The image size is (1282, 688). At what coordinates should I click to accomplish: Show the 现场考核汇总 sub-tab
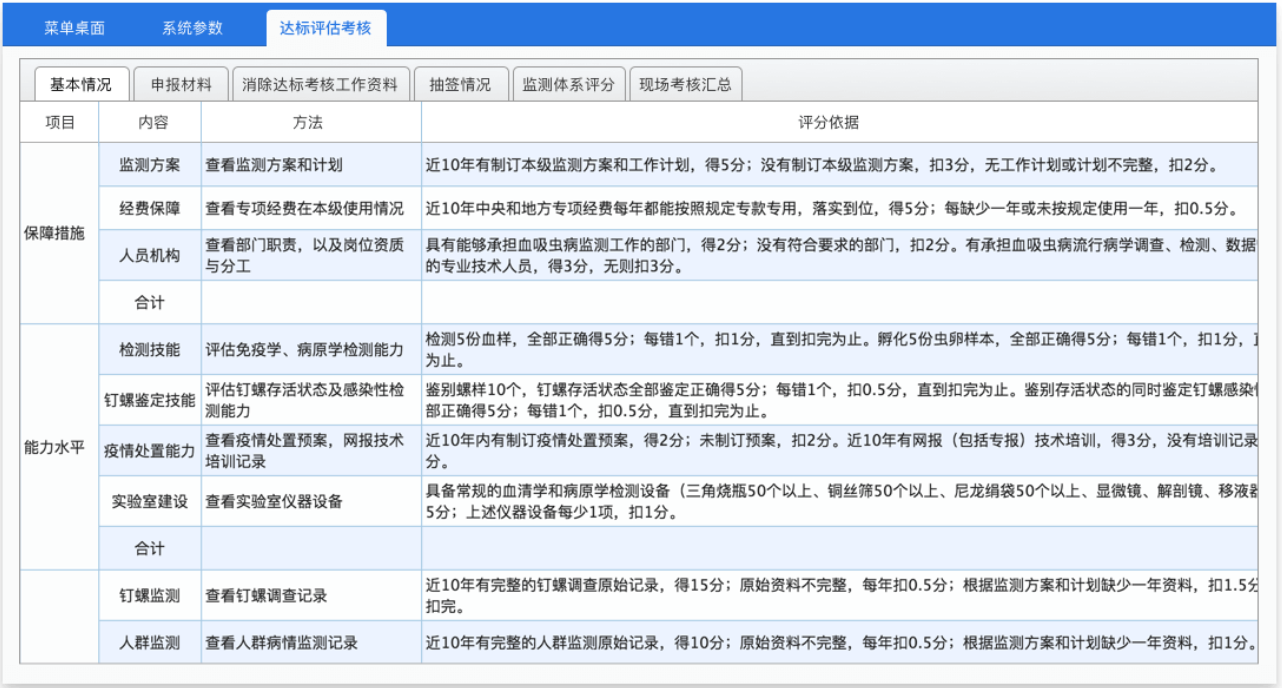coord(685,85)
